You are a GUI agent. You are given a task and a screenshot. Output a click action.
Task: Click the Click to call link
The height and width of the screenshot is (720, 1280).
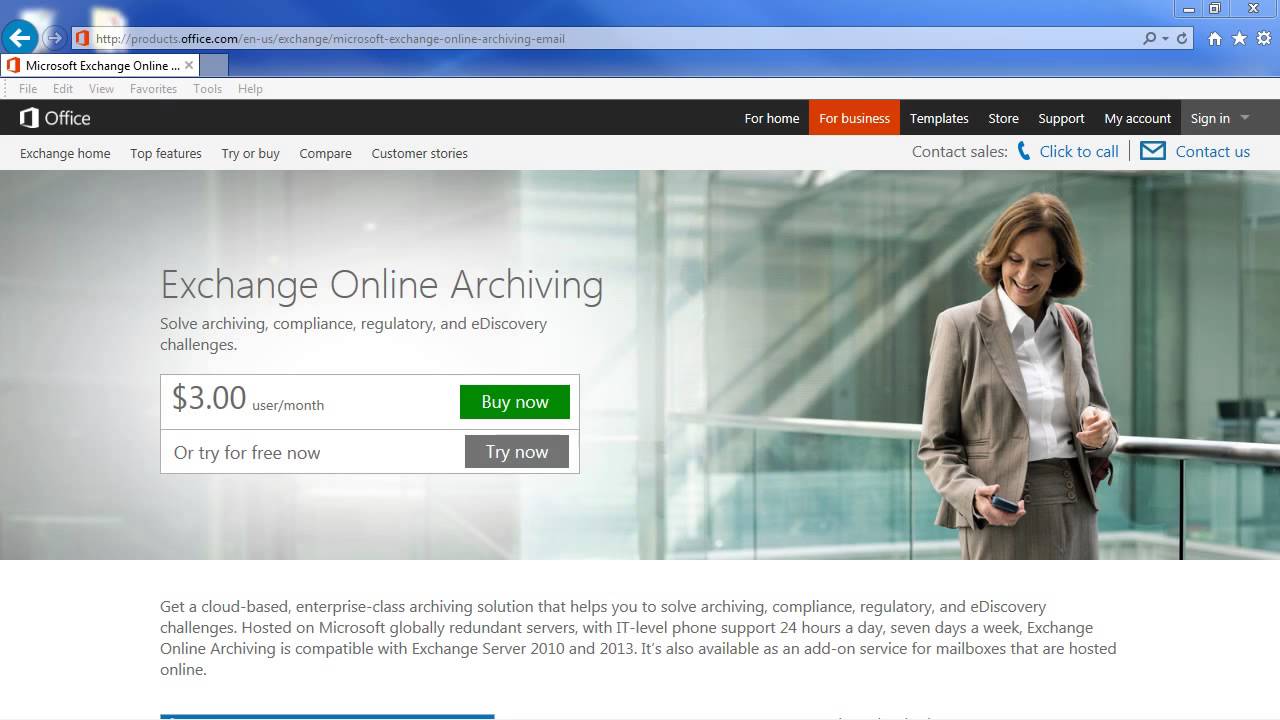click(1079, 152)
